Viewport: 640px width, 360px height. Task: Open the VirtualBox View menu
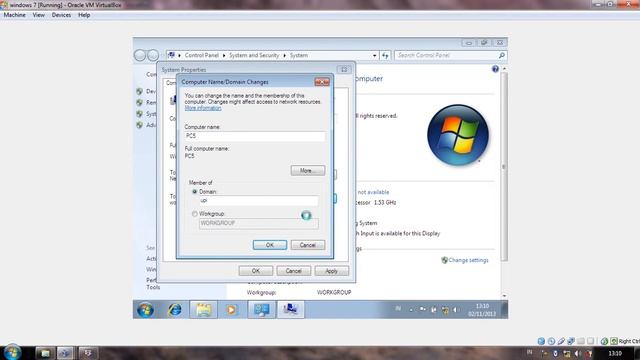click(x=39, y=15)
